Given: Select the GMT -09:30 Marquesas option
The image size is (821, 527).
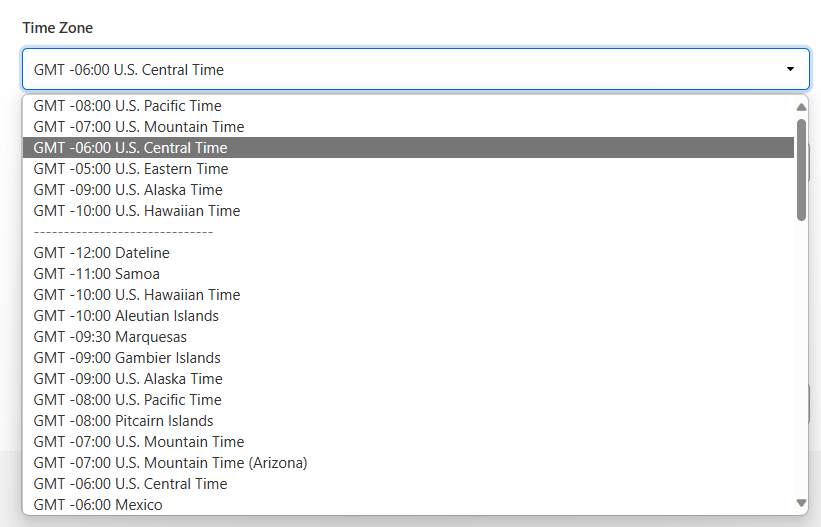Looking at the screenshot, I should click(110, 337).
